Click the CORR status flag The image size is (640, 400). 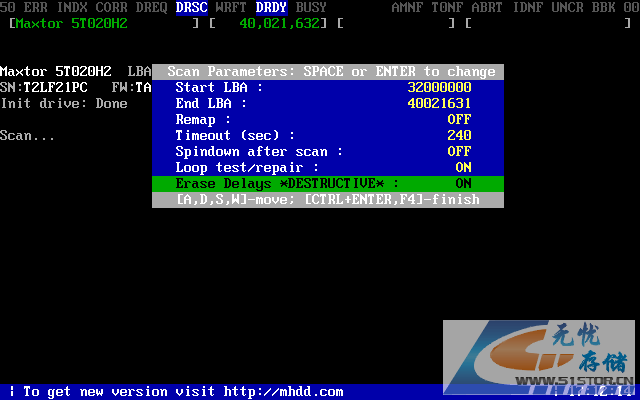[111, 7]
